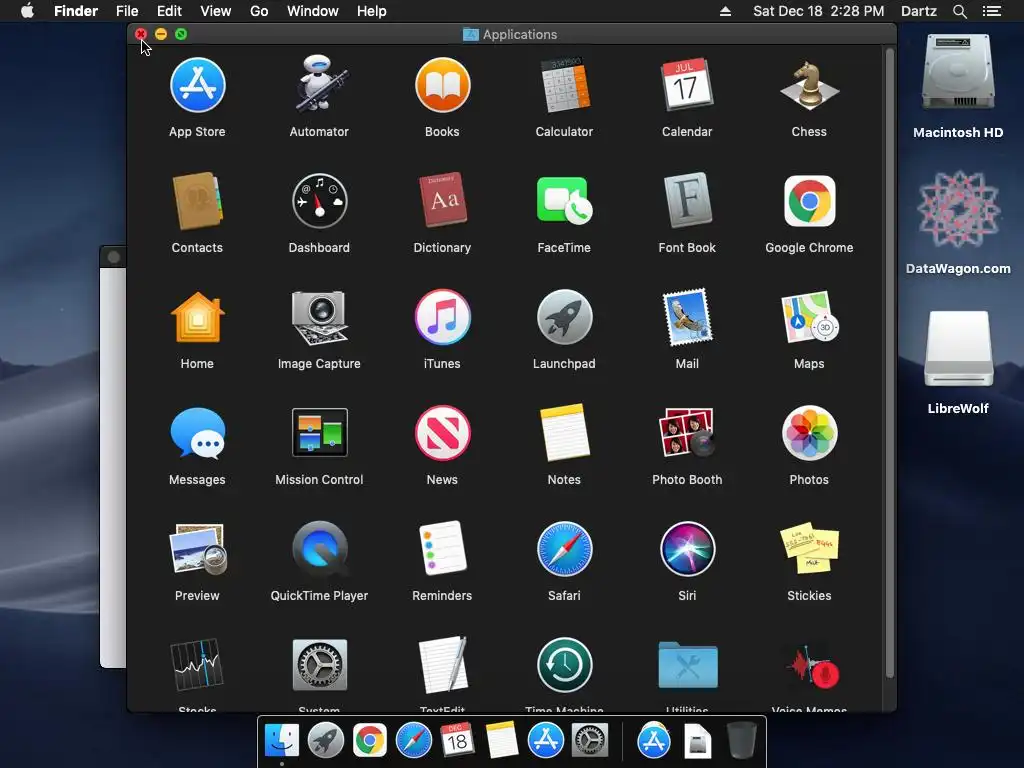Open the News app icon

tap(442, 433)
